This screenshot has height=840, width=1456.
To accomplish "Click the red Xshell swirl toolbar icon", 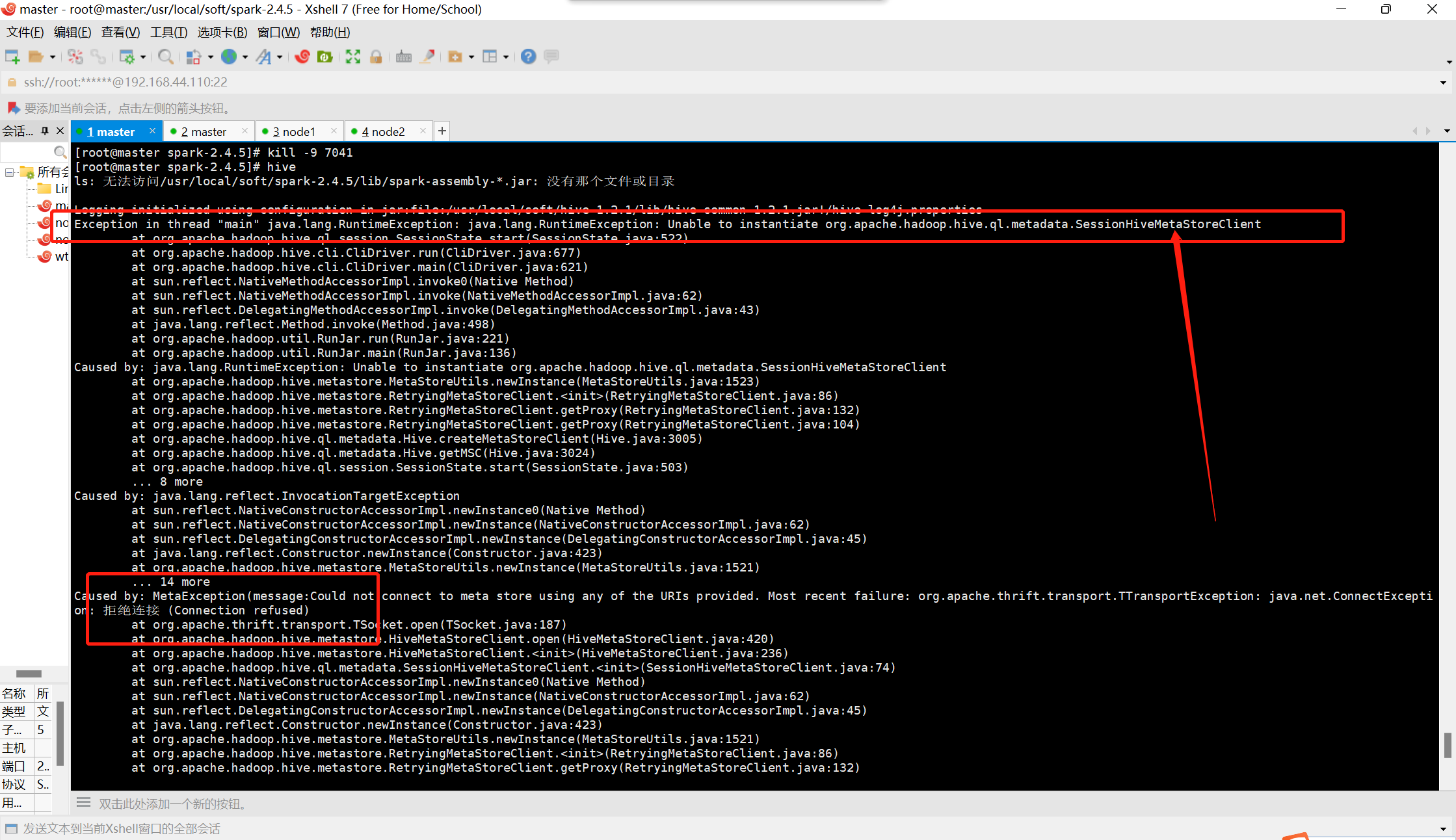I will click(x=302, y=57).
